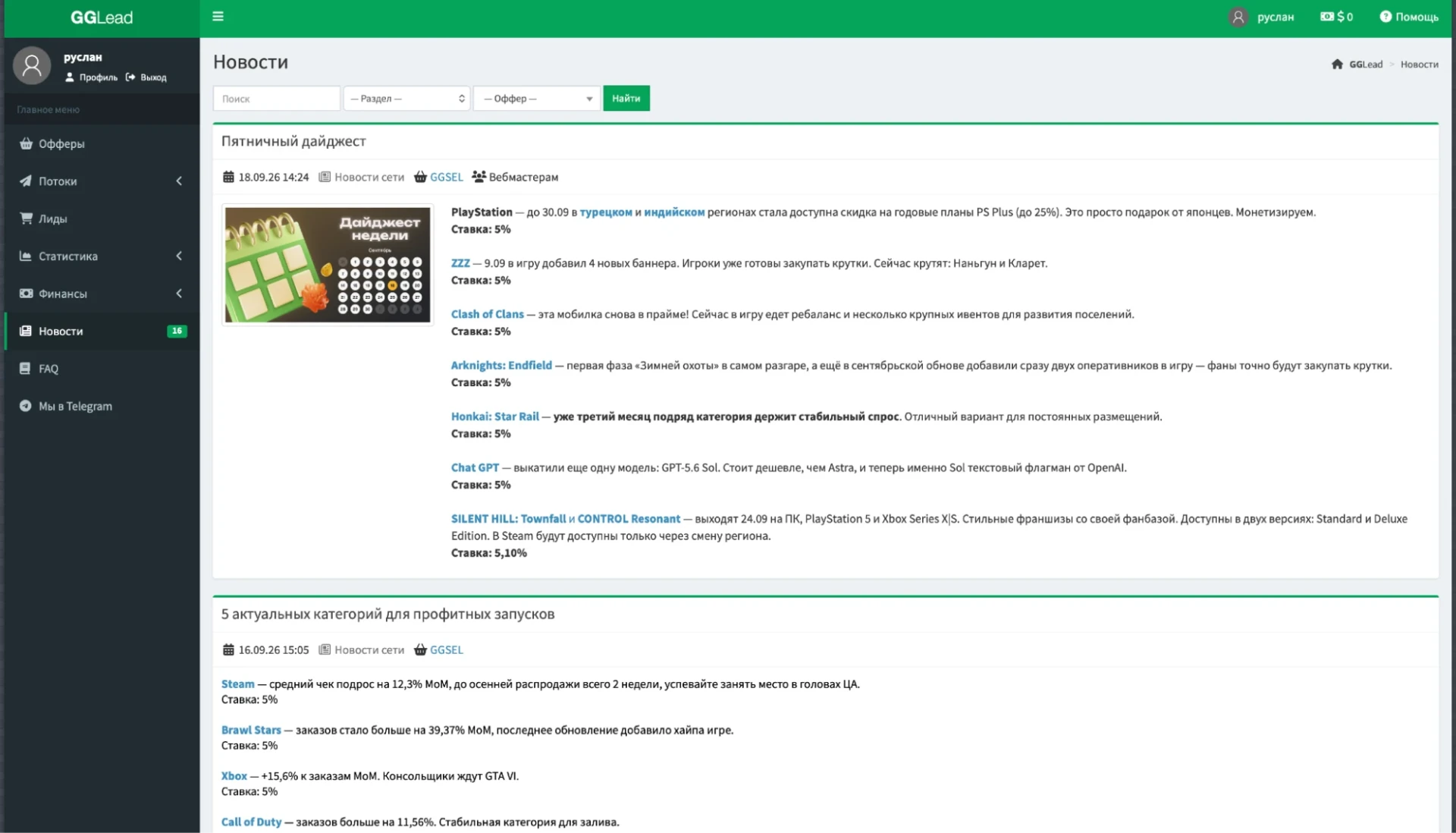1456x833 pixels.
Task: Open Финансы menu item
Action: pos(63,294)
